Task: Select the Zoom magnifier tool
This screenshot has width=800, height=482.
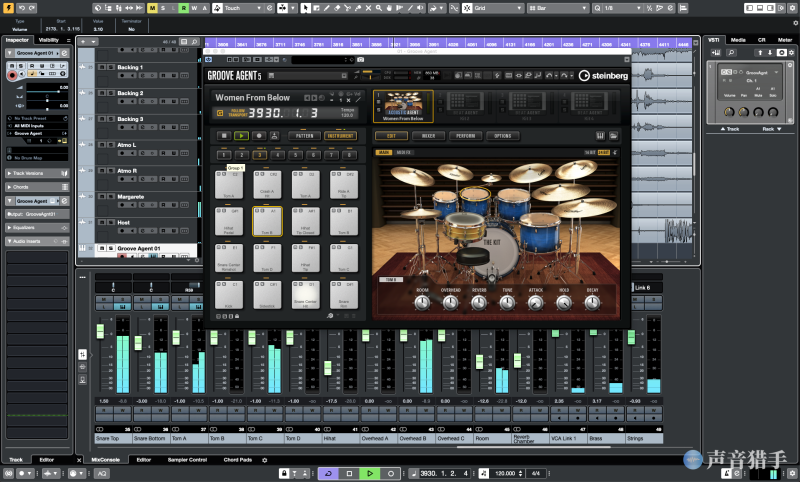Action: 379,8
